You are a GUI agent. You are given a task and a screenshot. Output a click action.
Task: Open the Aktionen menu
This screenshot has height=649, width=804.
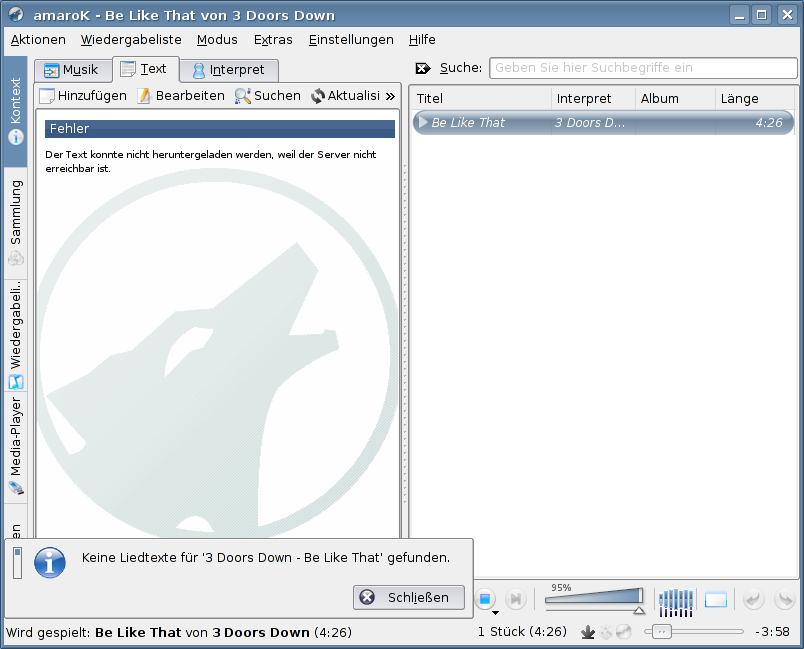[38, 40]
